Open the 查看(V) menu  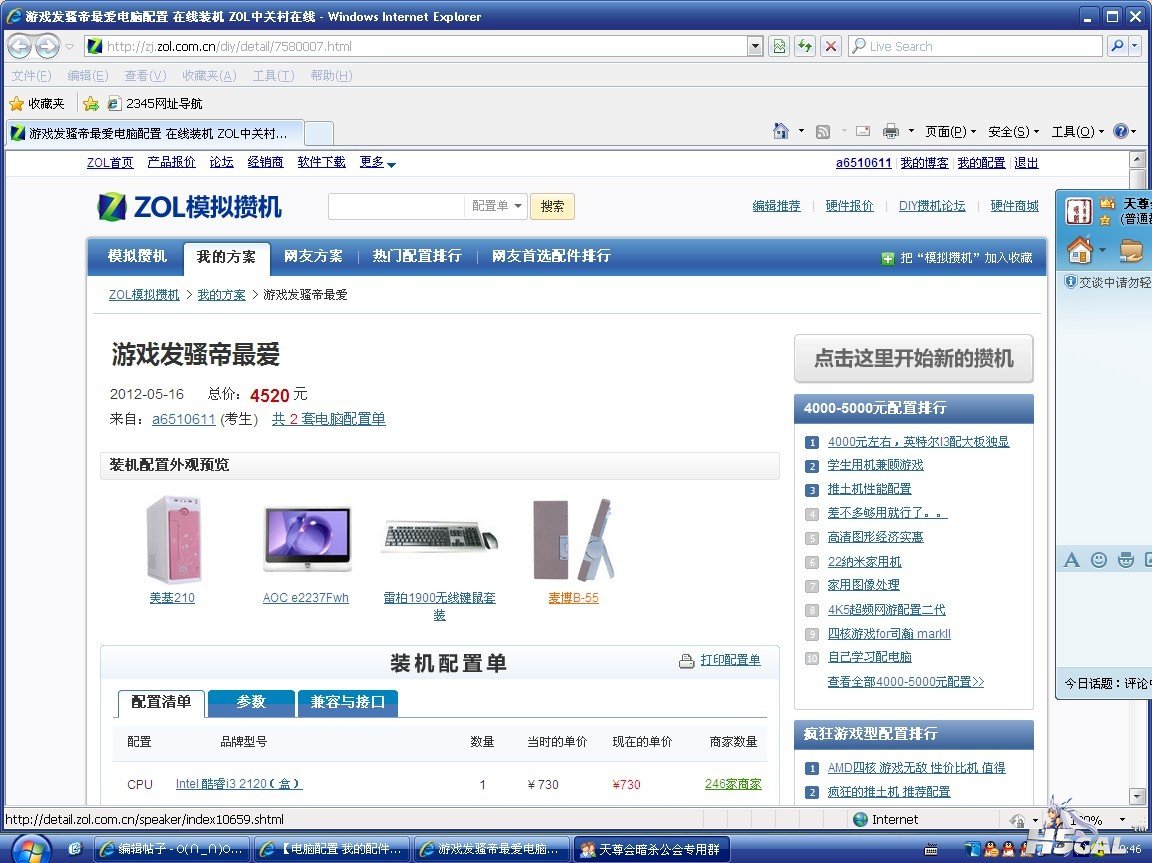pos(145,76)
